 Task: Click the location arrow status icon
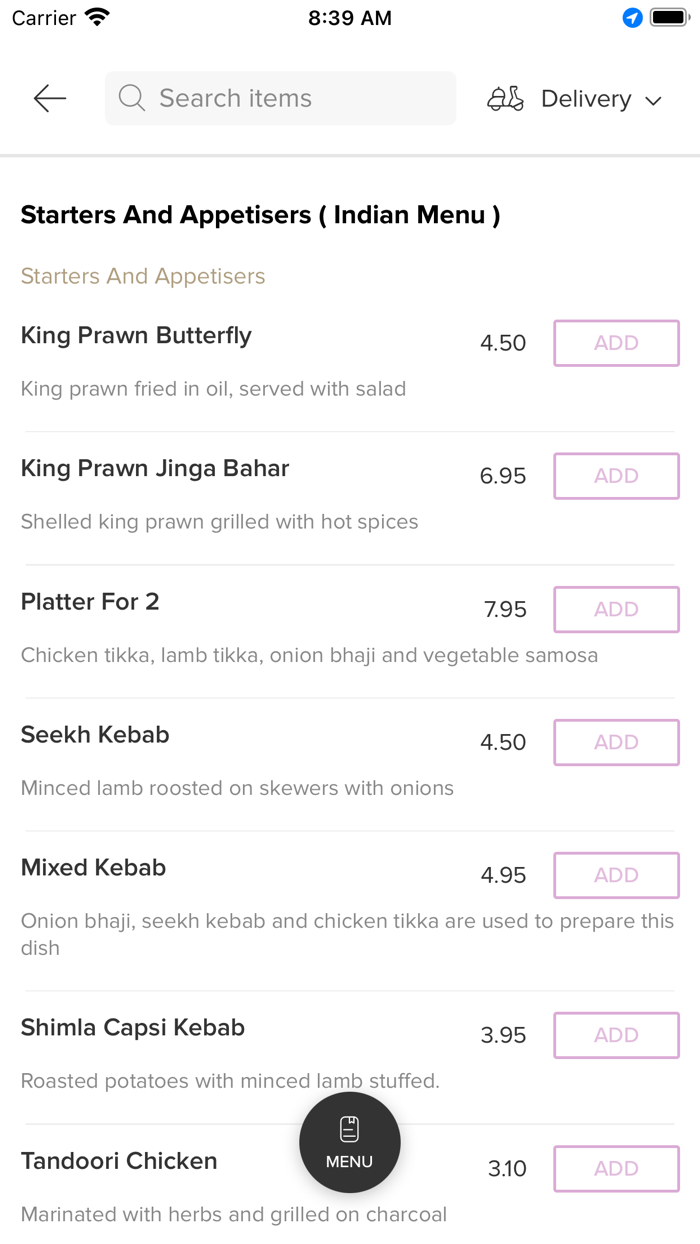[631, 17]
